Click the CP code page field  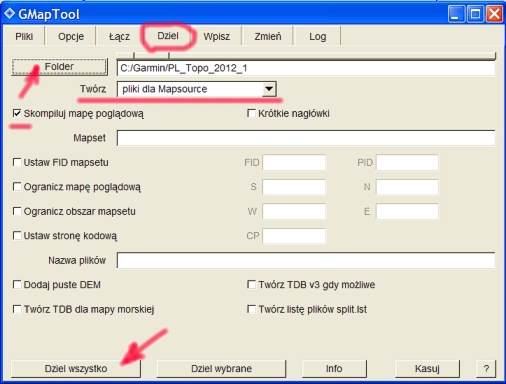pyautogui.click(x=294, y=236)
